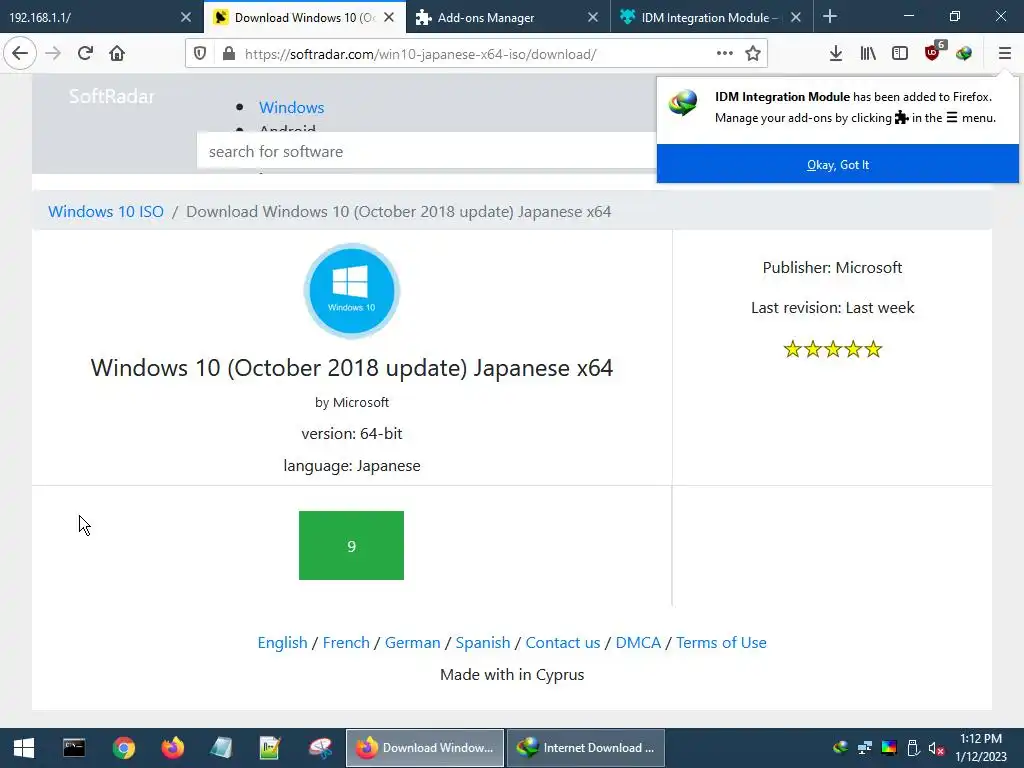
Task: Click 'version: 64-bit' text
Action: click(x=351, y=434)
